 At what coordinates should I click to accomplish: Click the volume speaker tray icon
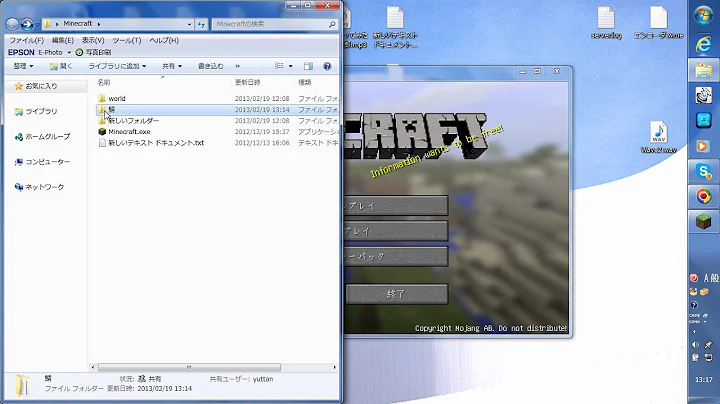pyautogui.click(x=695, y=344)
